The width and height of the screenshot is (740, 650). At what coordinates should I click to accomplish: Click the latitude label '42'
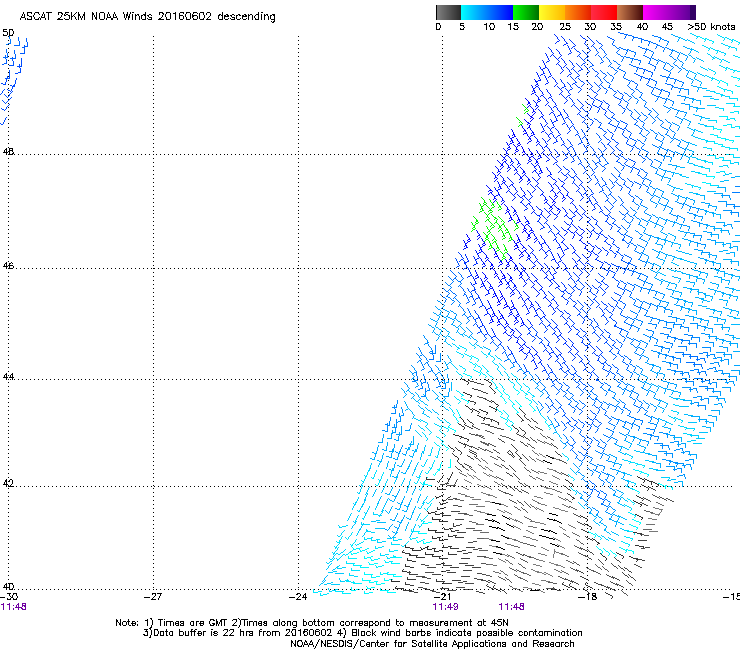(x=8, y=483)
